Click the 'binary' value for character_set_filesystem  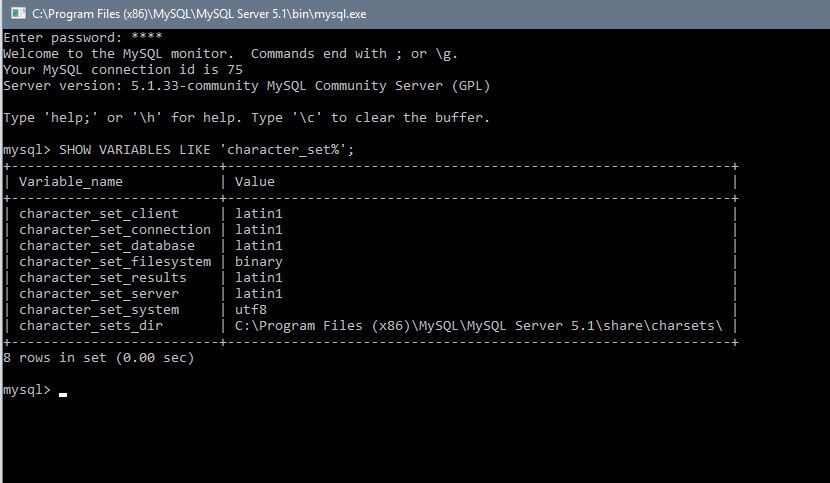tap(259, 262)
